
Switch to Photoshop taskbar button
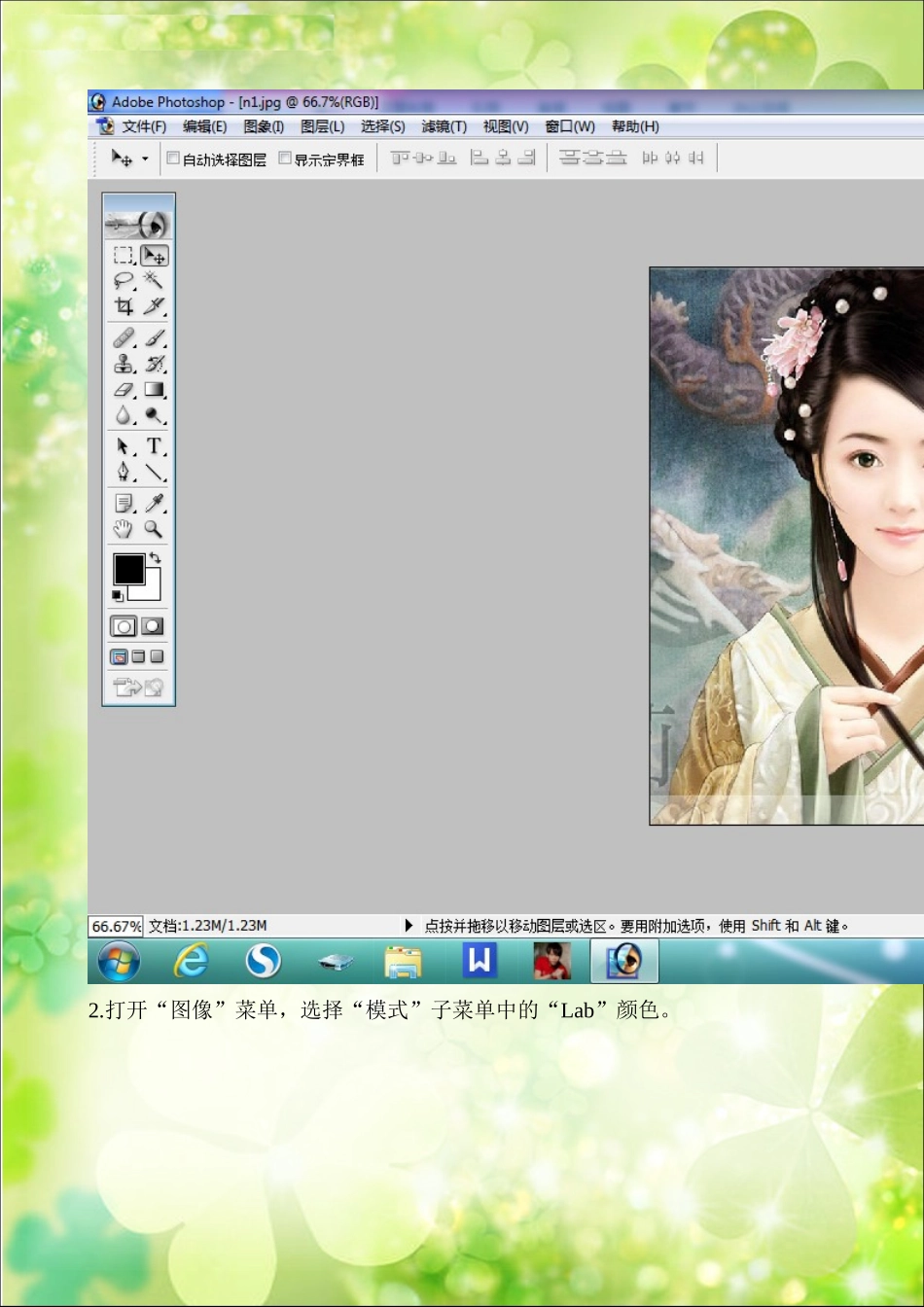pos(624,962)
